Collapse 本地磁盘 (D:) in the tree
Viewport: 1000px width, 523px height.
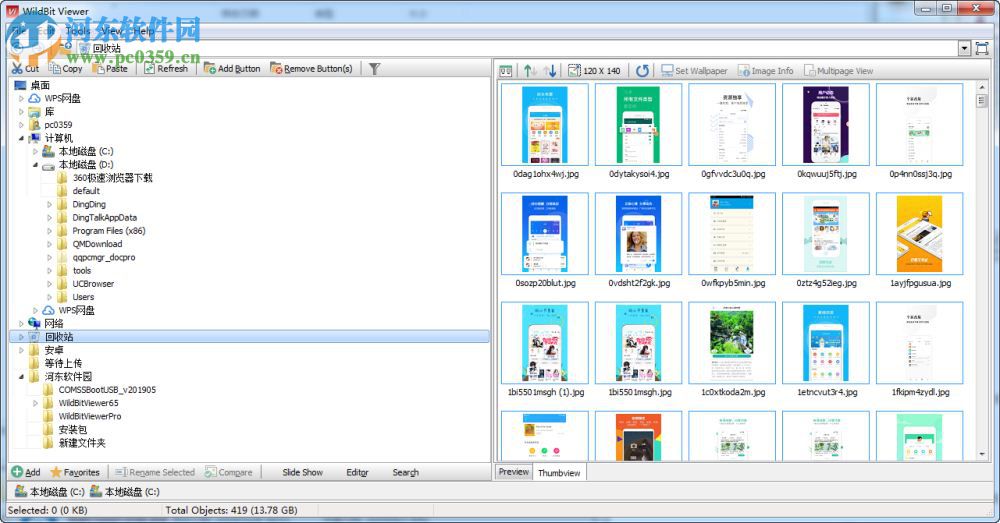[35, 165]
